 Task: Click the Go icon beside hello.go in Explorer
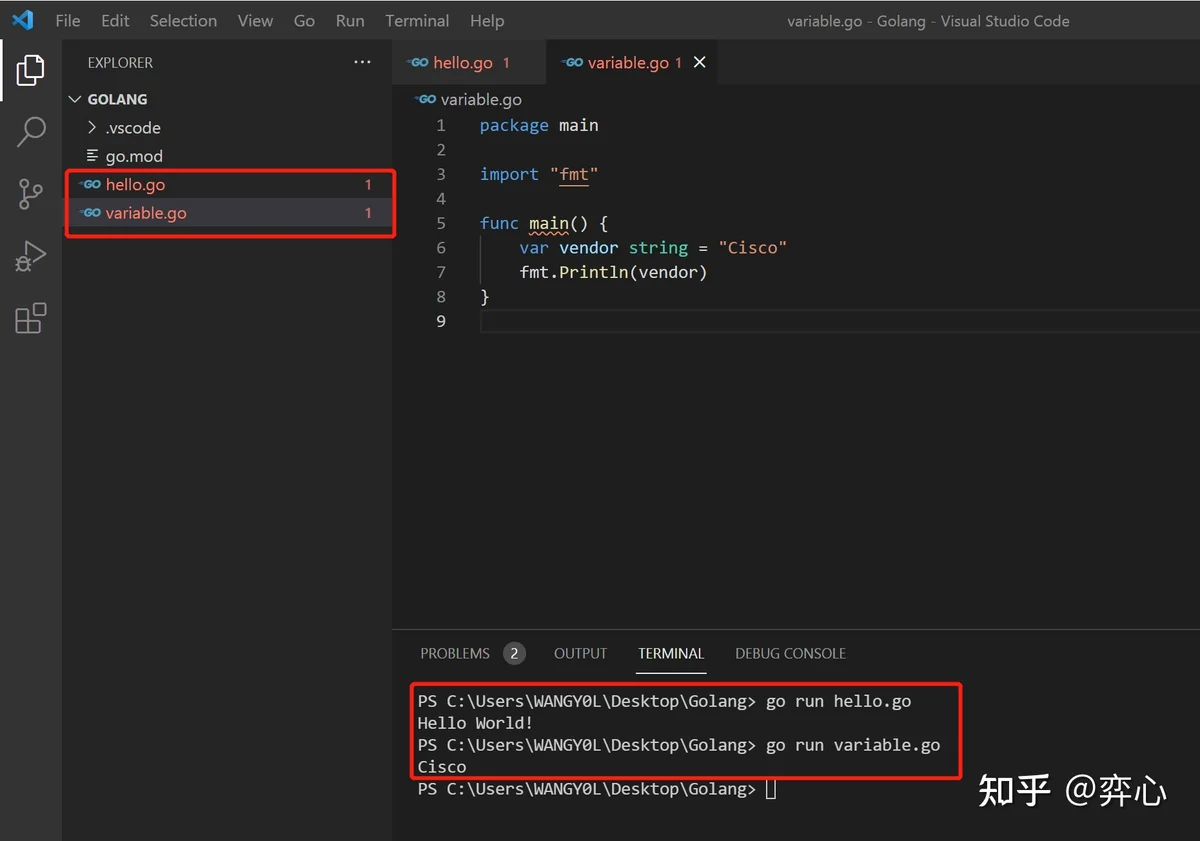(91, 184)
